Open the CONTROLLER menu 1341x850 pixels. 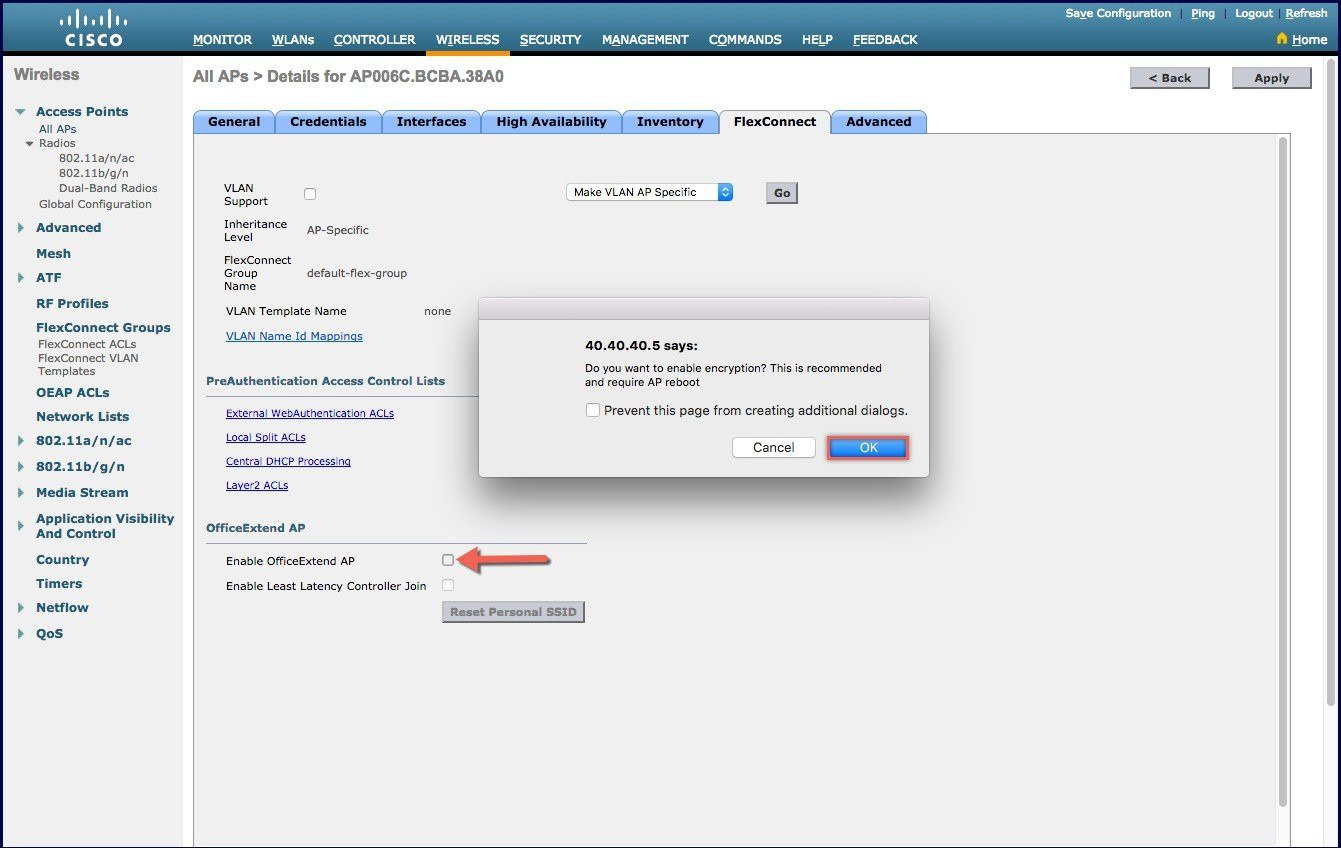[x=375, y=40]
